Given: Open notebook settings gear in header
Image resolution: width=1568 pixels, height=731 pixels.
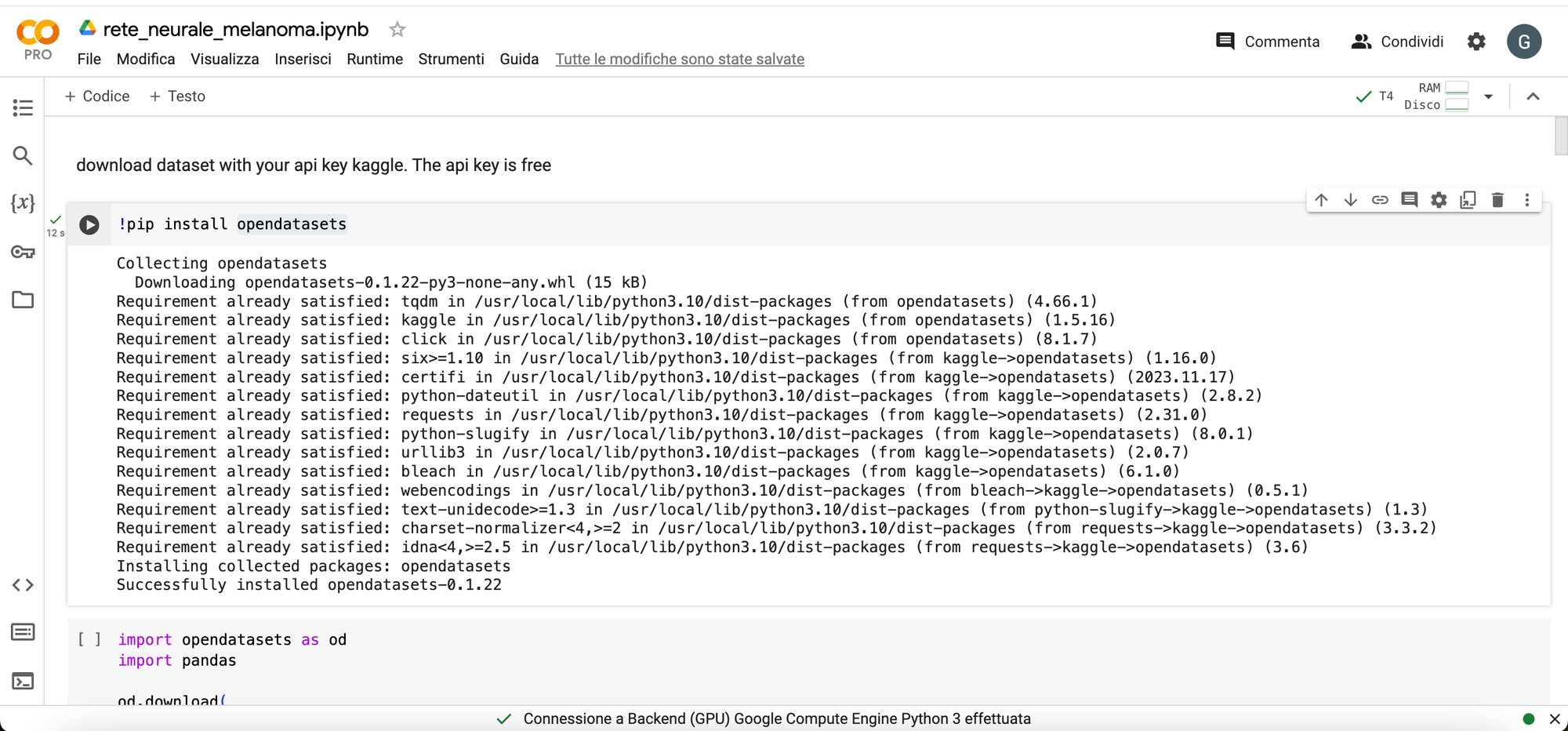Looking at the screenshot, I should coord(1476,42).
